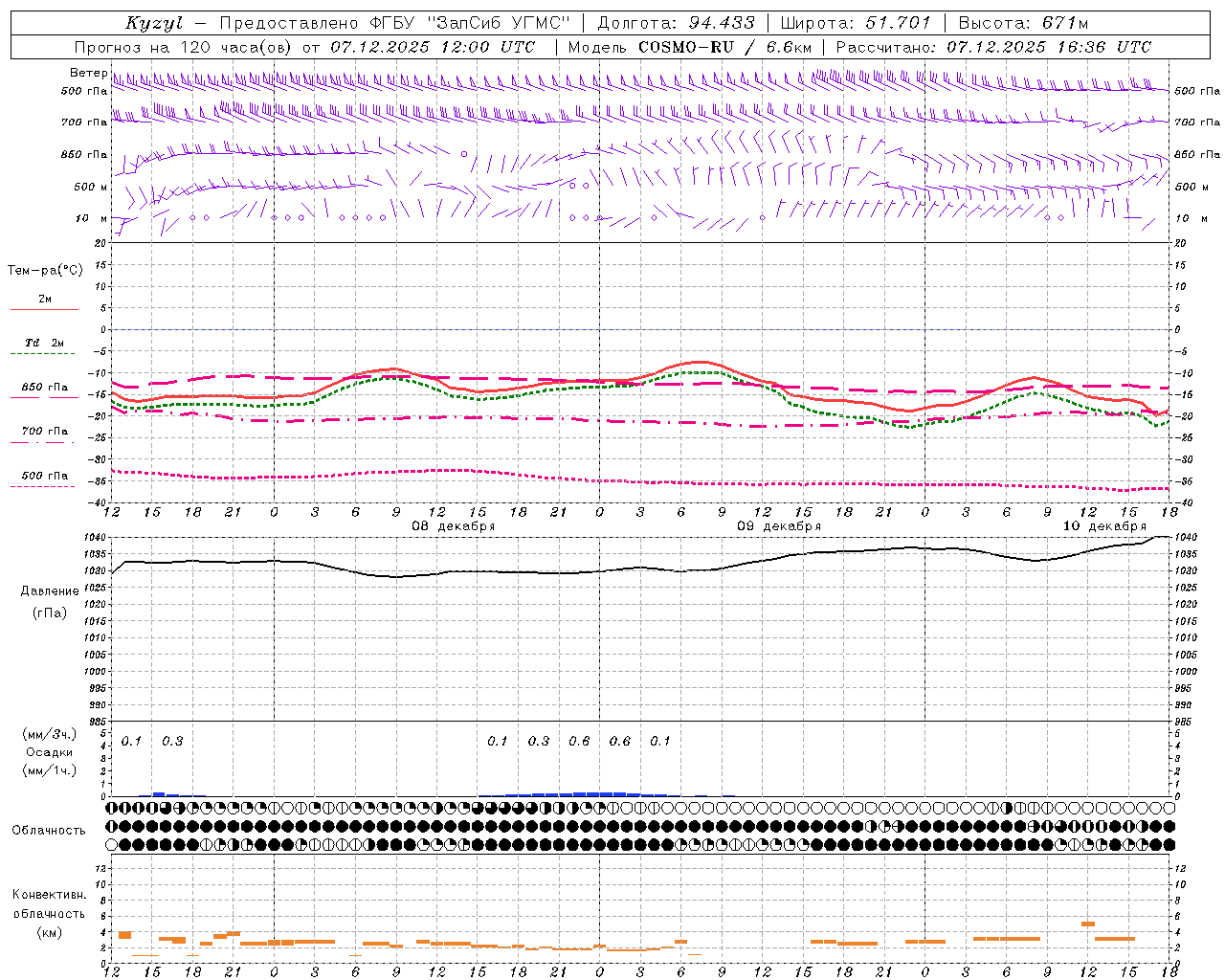Click the Высота: 671м header field
Screen dimensions: 1225x980
1023,23
